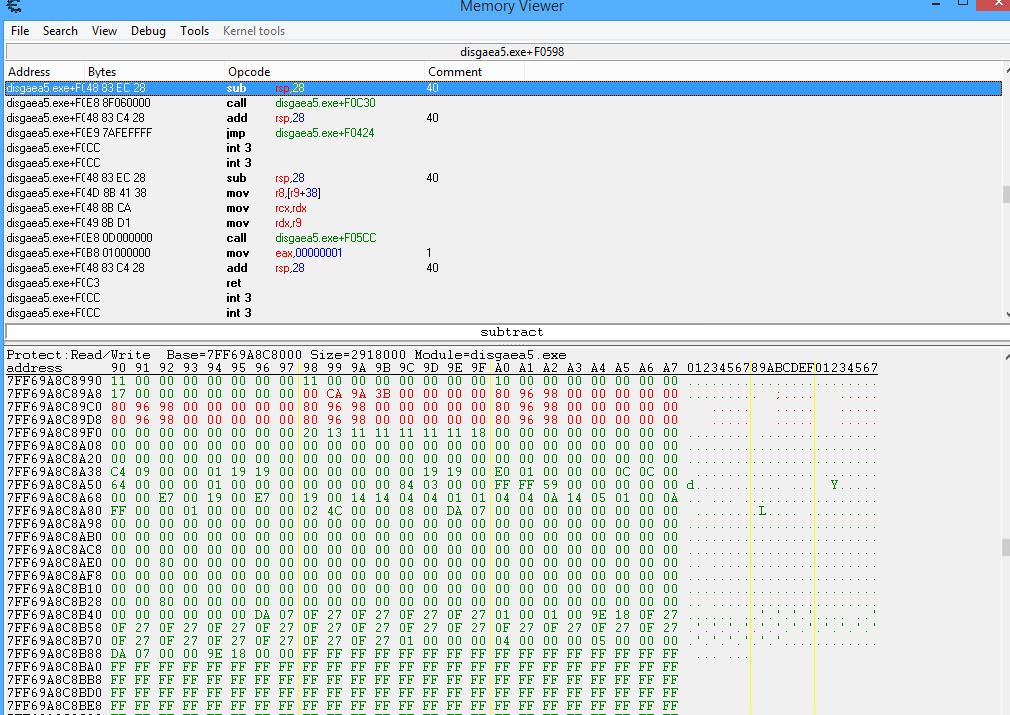Click the C4 byte in row 7FF69A8C8A38

point(119,472)
